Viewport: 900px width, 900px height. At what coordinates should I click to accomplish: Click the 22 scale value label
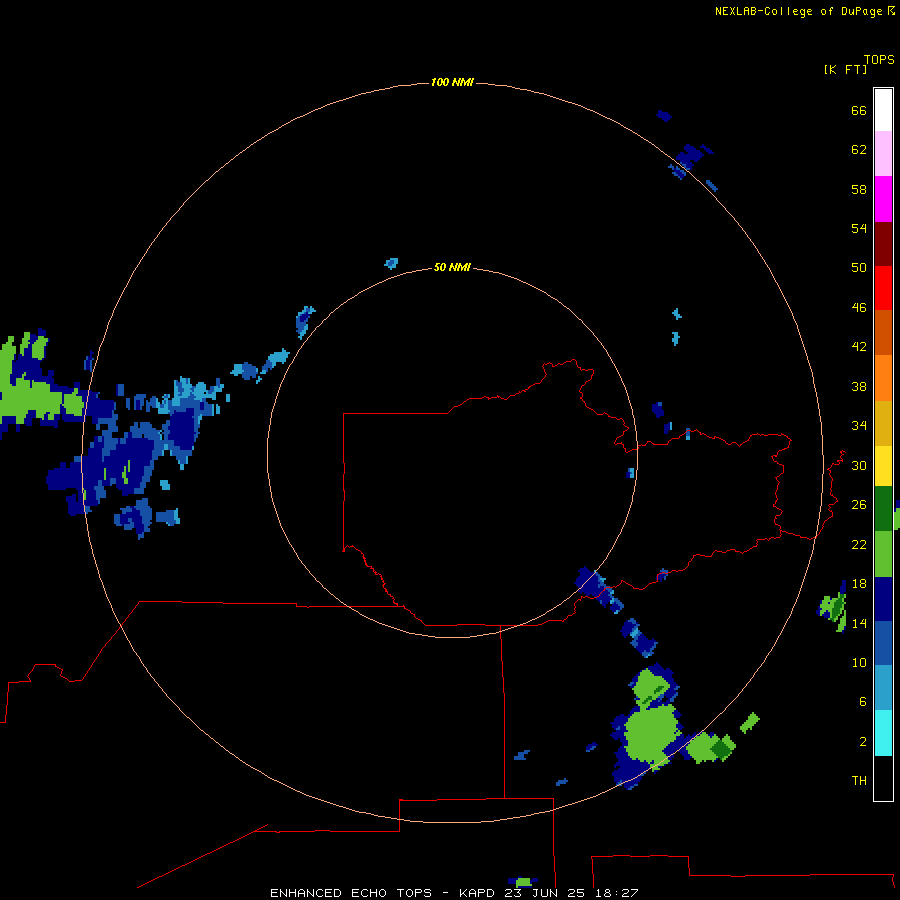click(859, 545)
